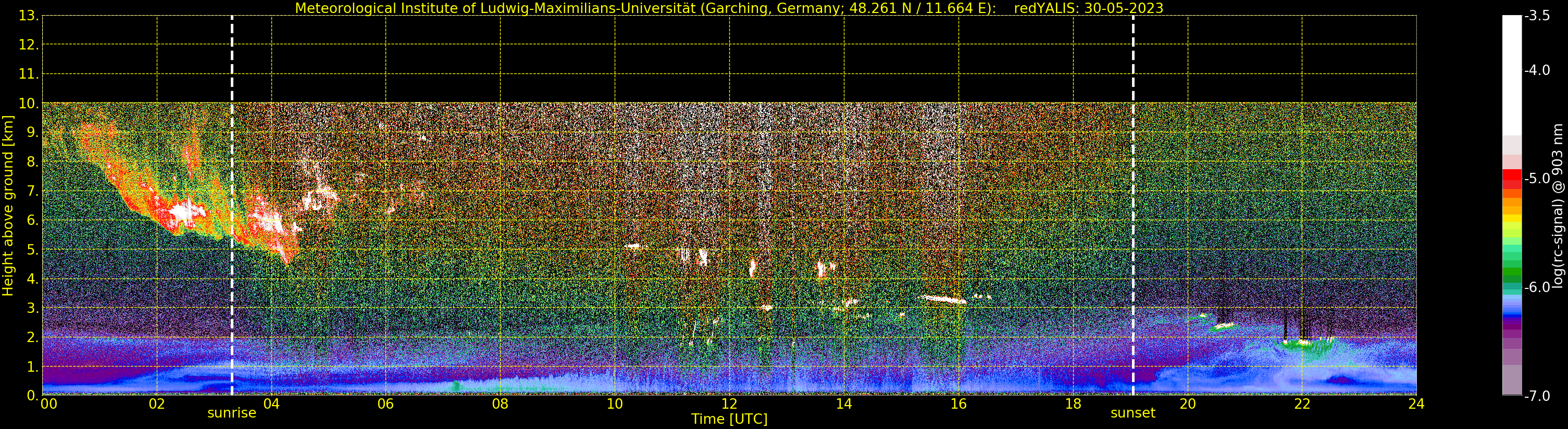
Task: Click the height axis tick label 1
Action: 32,367
